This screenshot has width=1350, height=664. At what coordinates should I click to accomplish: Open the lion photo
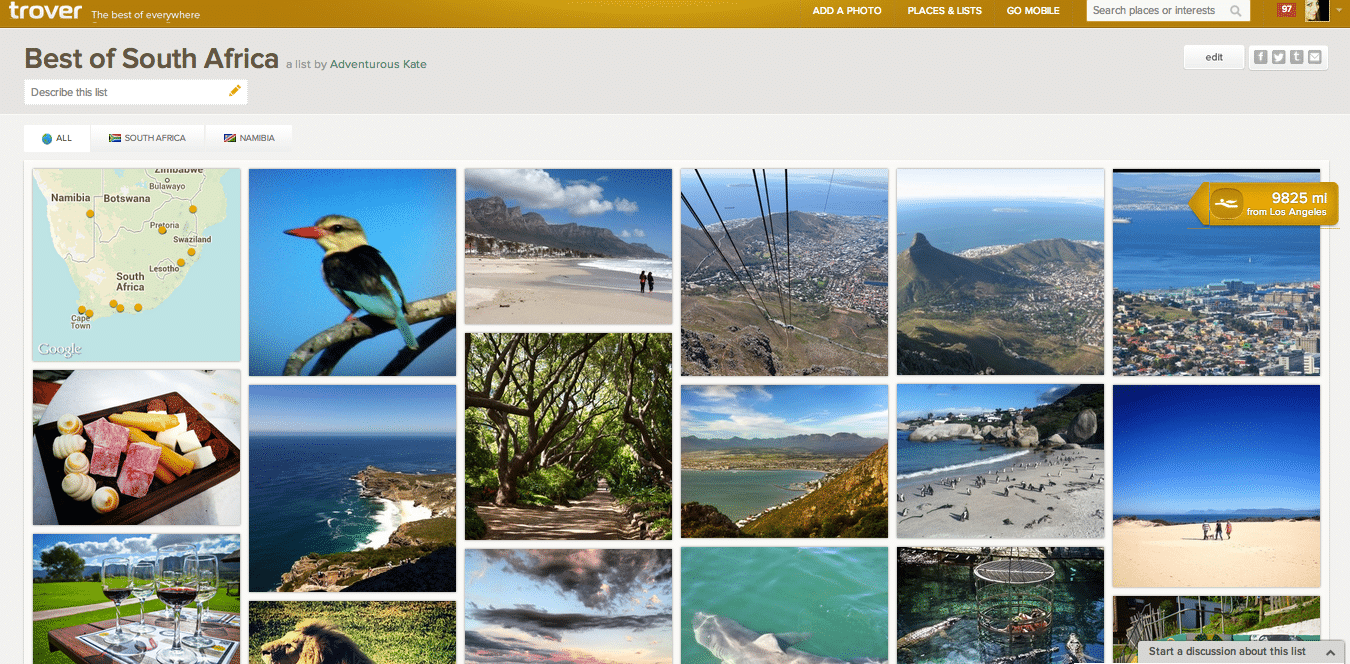tap(352, 632)
